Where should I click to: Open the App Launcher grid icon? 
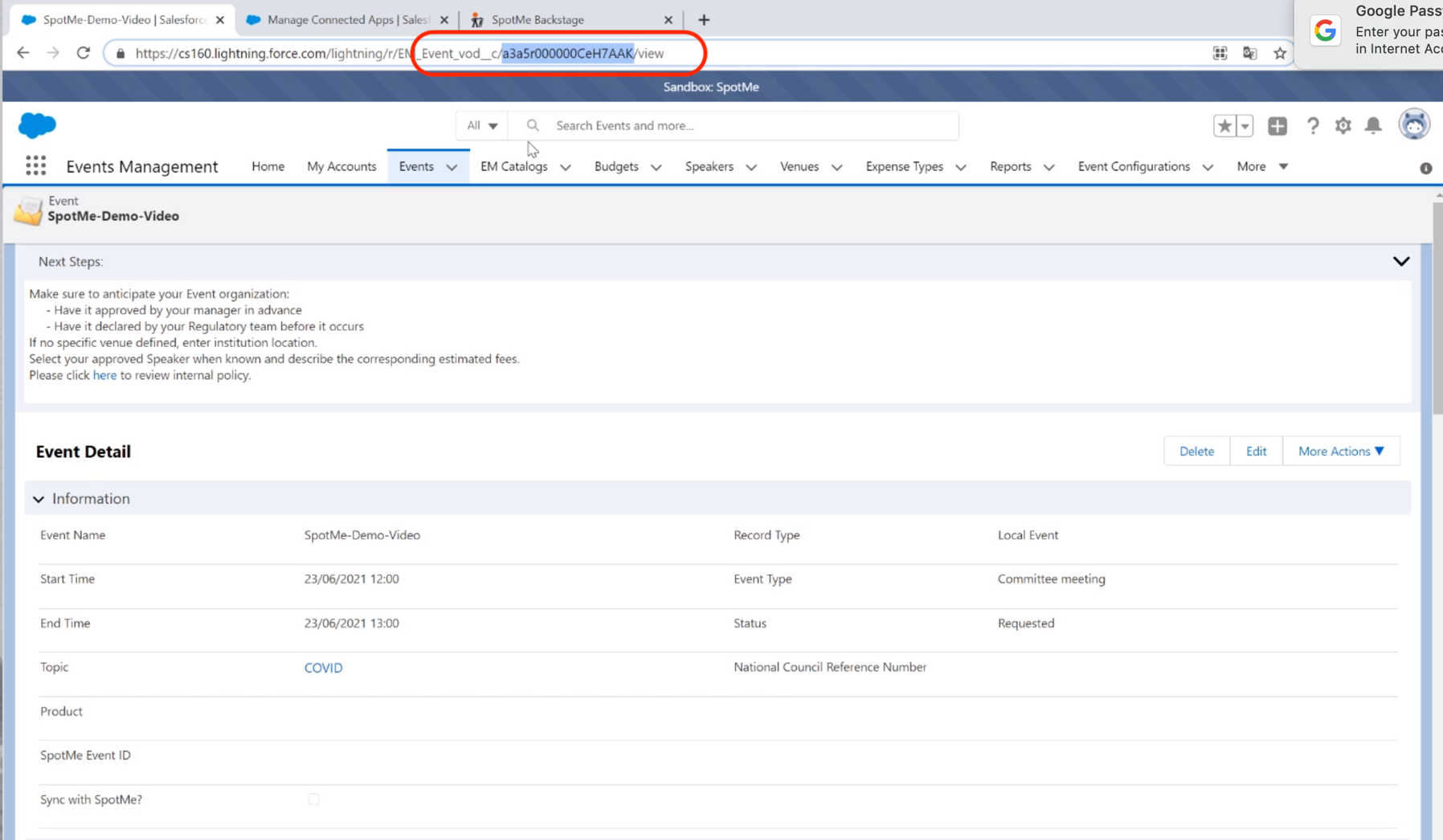[35, 165]
